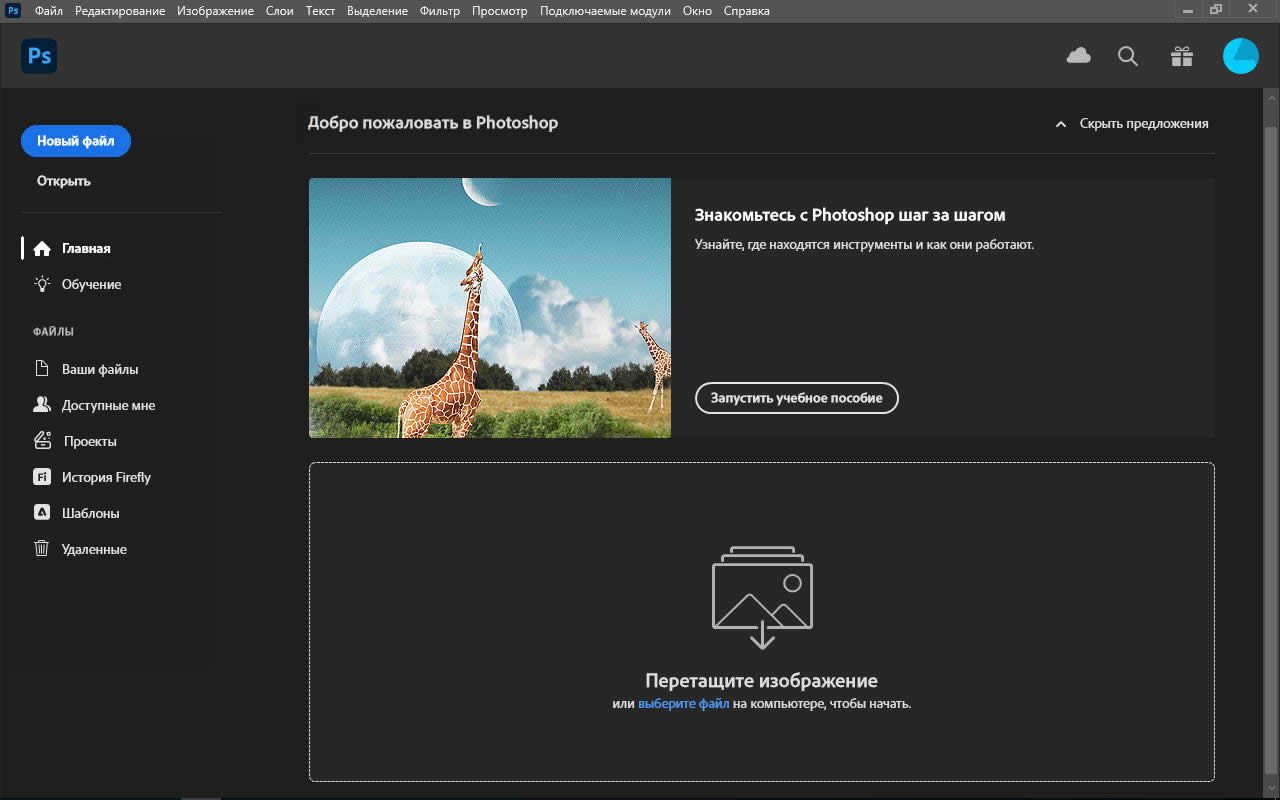Open the Trash icon for Удаленные

[42, 549]
